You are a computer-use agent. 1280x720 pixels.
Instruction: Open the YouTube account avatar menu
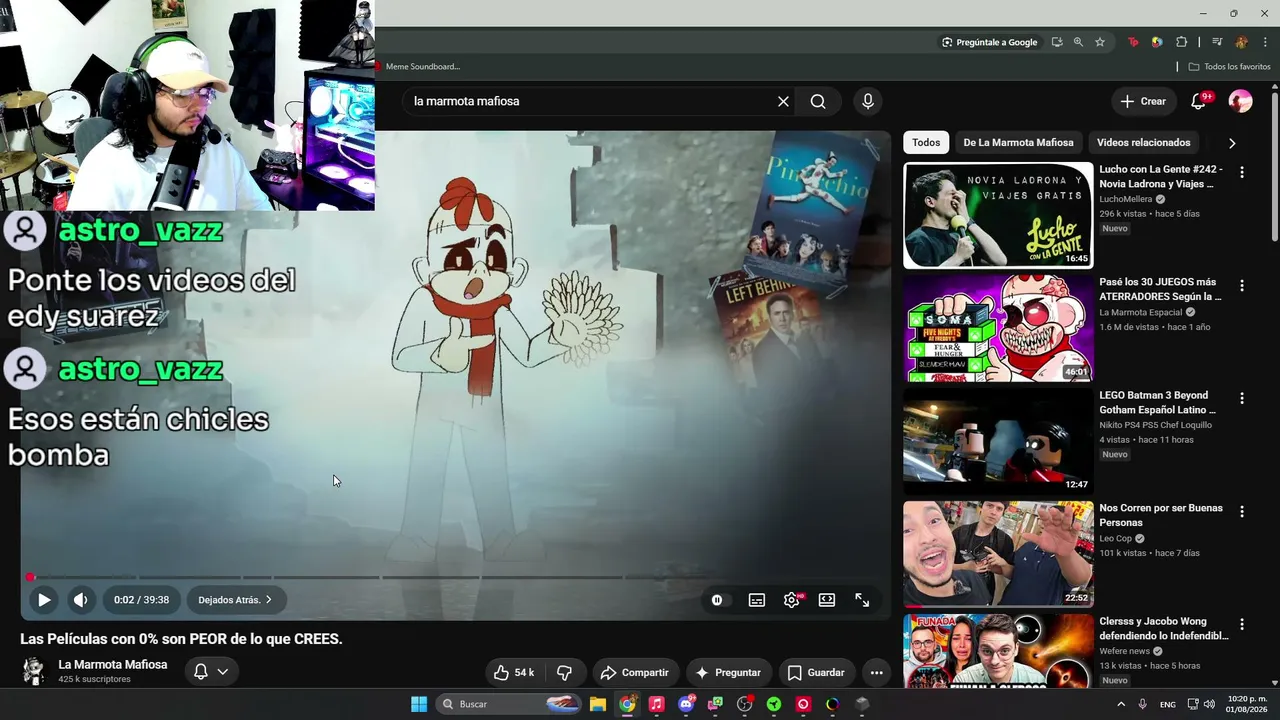tap(1240, 101)
